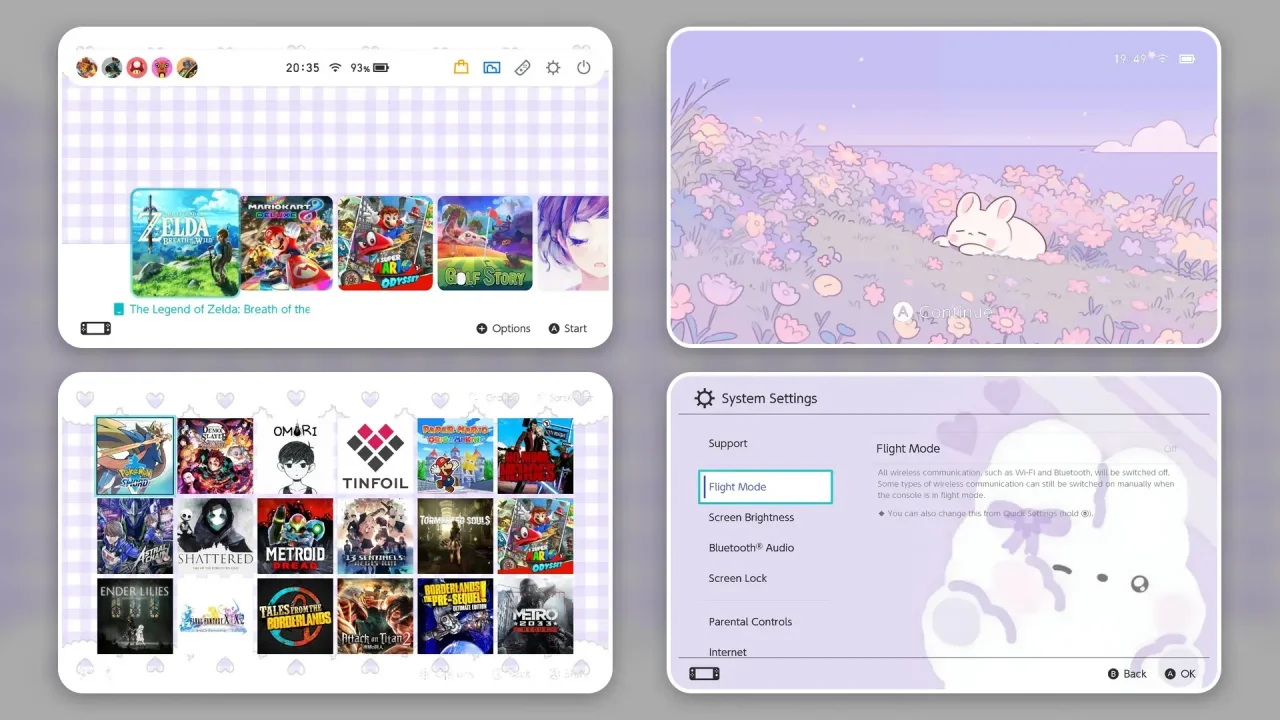Image resolution: width=1280 pixels, height=720 pixels.
Task: Open Shattered in the software grid
Action: point(215,536)
